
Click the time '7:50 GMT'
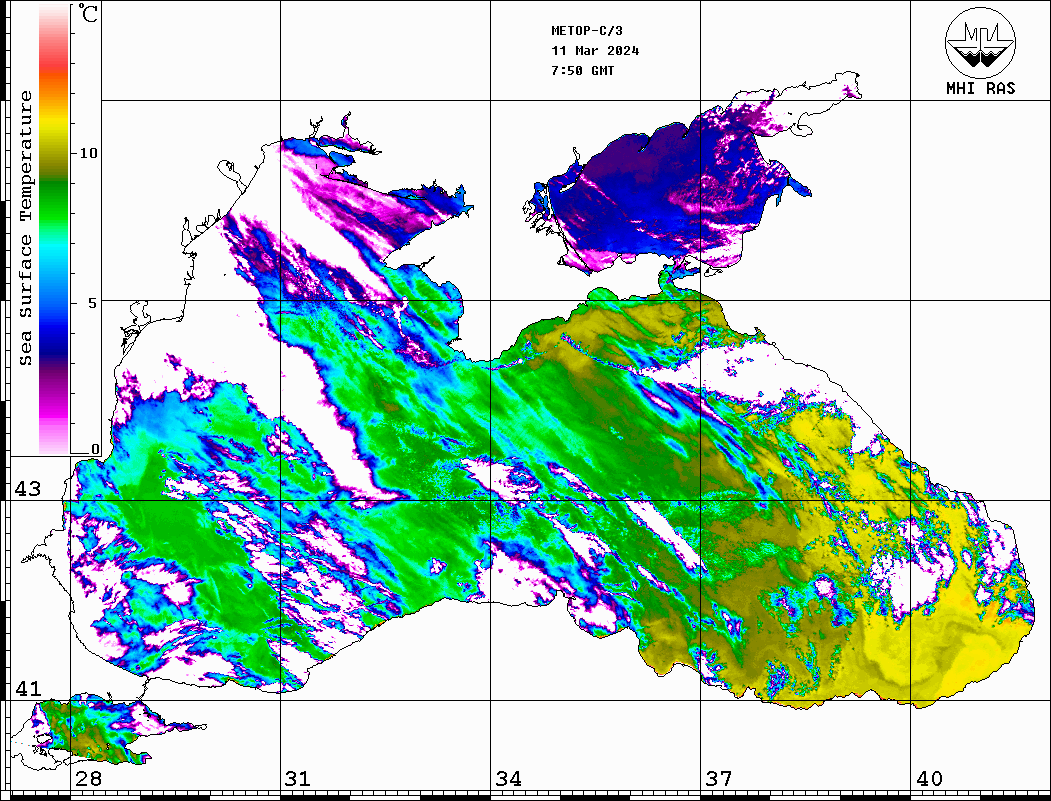(x=583, y=70)
